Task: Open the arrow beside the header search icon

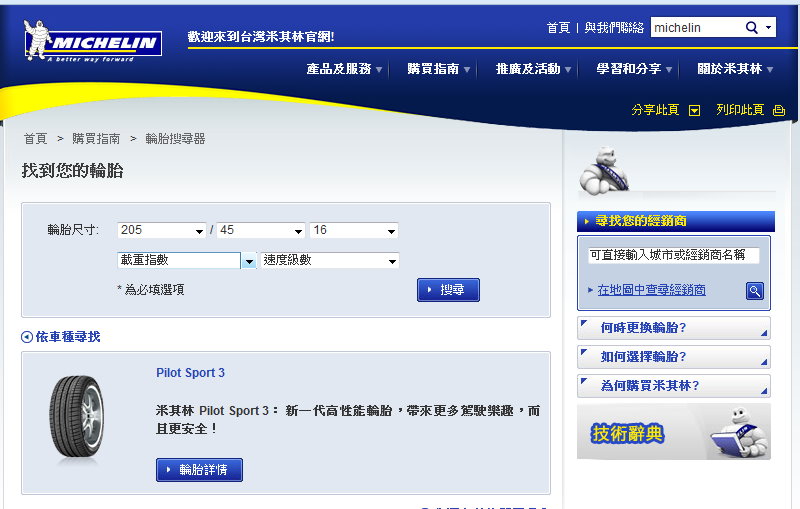Action: [x=768, y=28]
